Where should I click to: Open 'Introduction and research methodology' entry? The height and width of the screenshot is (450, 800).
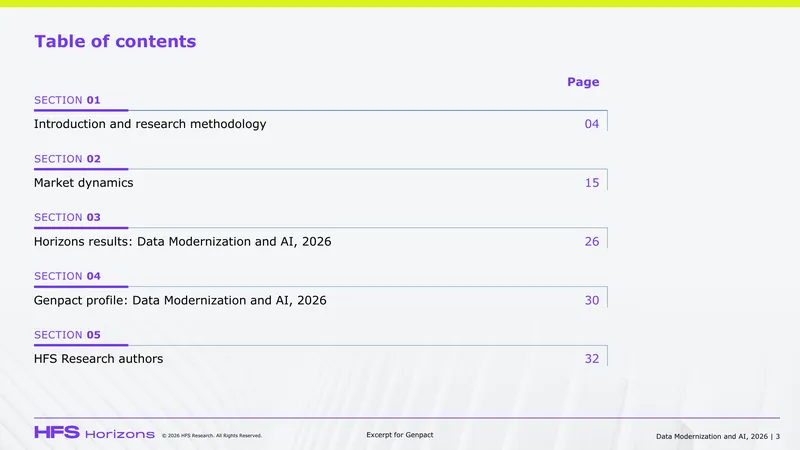click(x=150, y=124)
